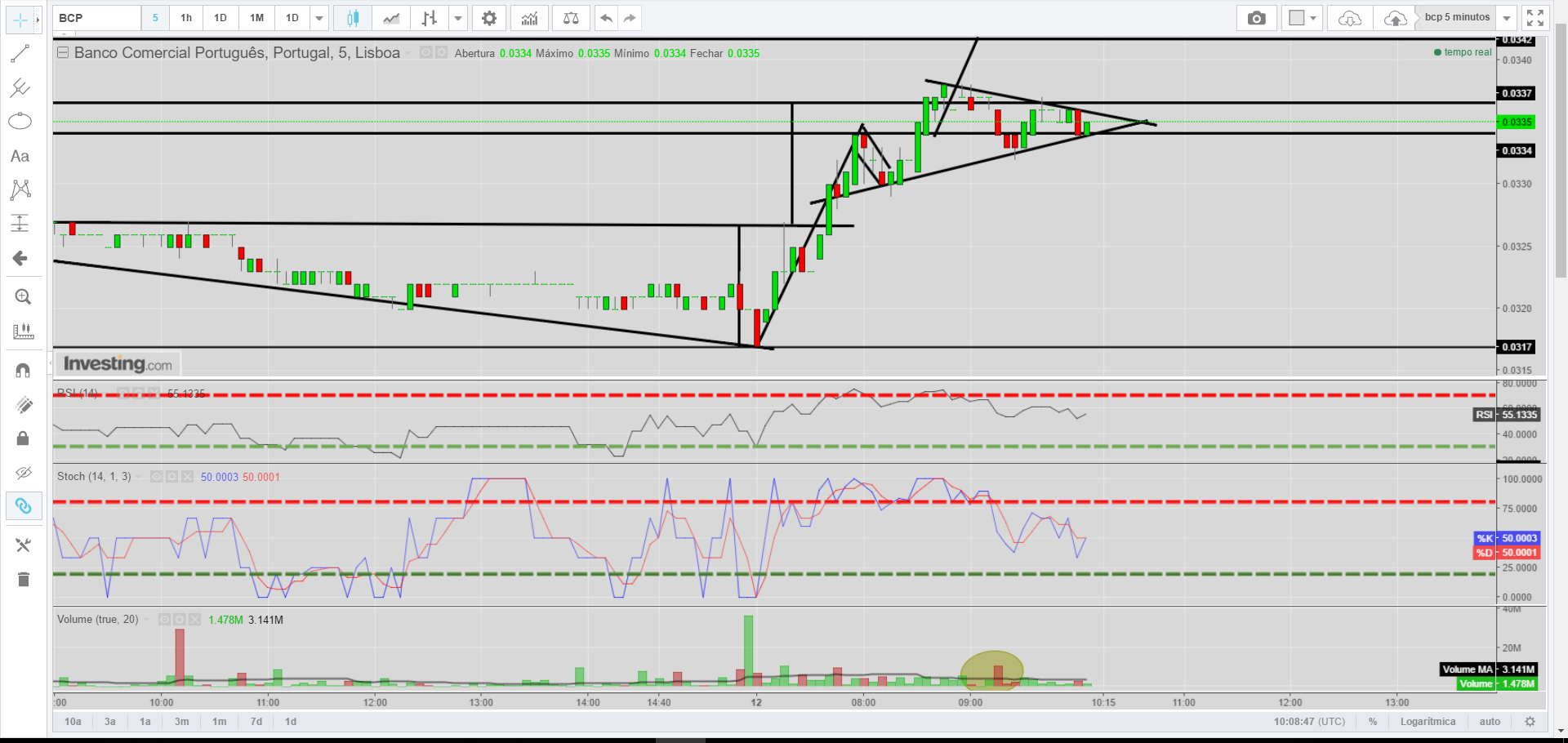This screenshot has height=743, width=1568.
Task: Open the indicators dialog
Action: click(529, 18)
